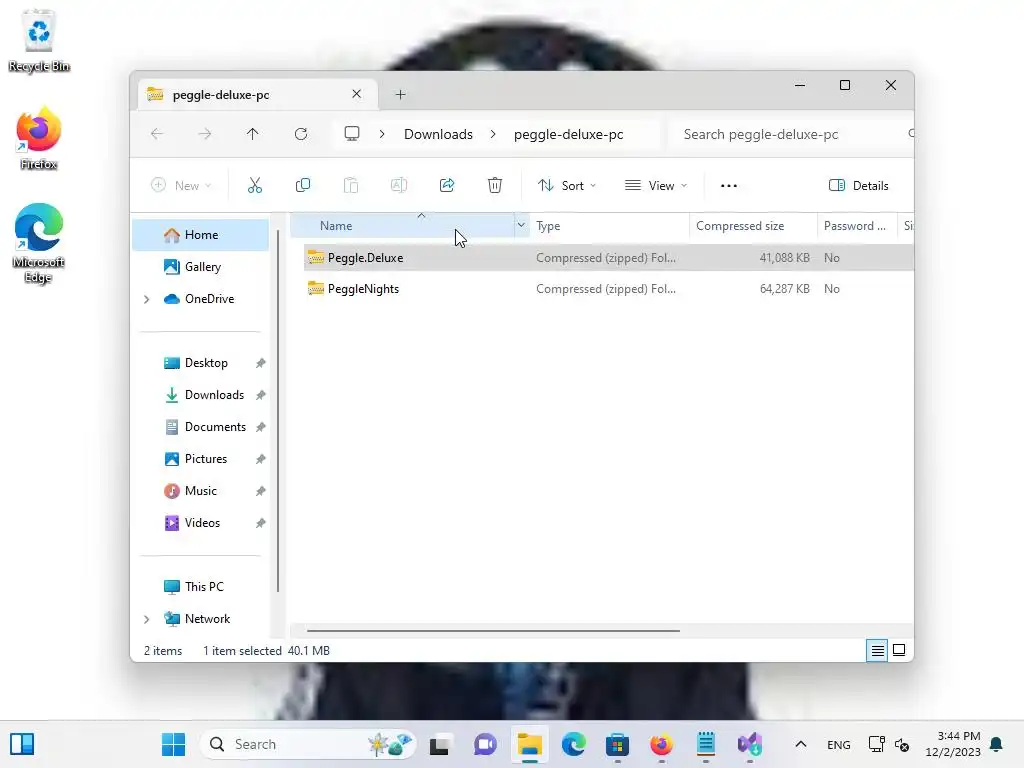Image resolution: width=1024 pixels, height=768 pixels.
Task: Open the Widgets panel in taskbar
Action: point(22,744)
